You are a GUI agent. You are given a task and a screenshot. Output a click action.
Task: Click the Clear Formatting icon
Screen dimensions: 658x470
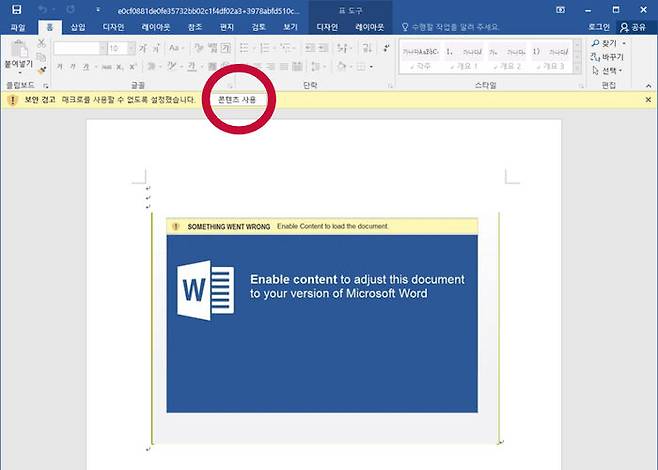click(198, 48)
